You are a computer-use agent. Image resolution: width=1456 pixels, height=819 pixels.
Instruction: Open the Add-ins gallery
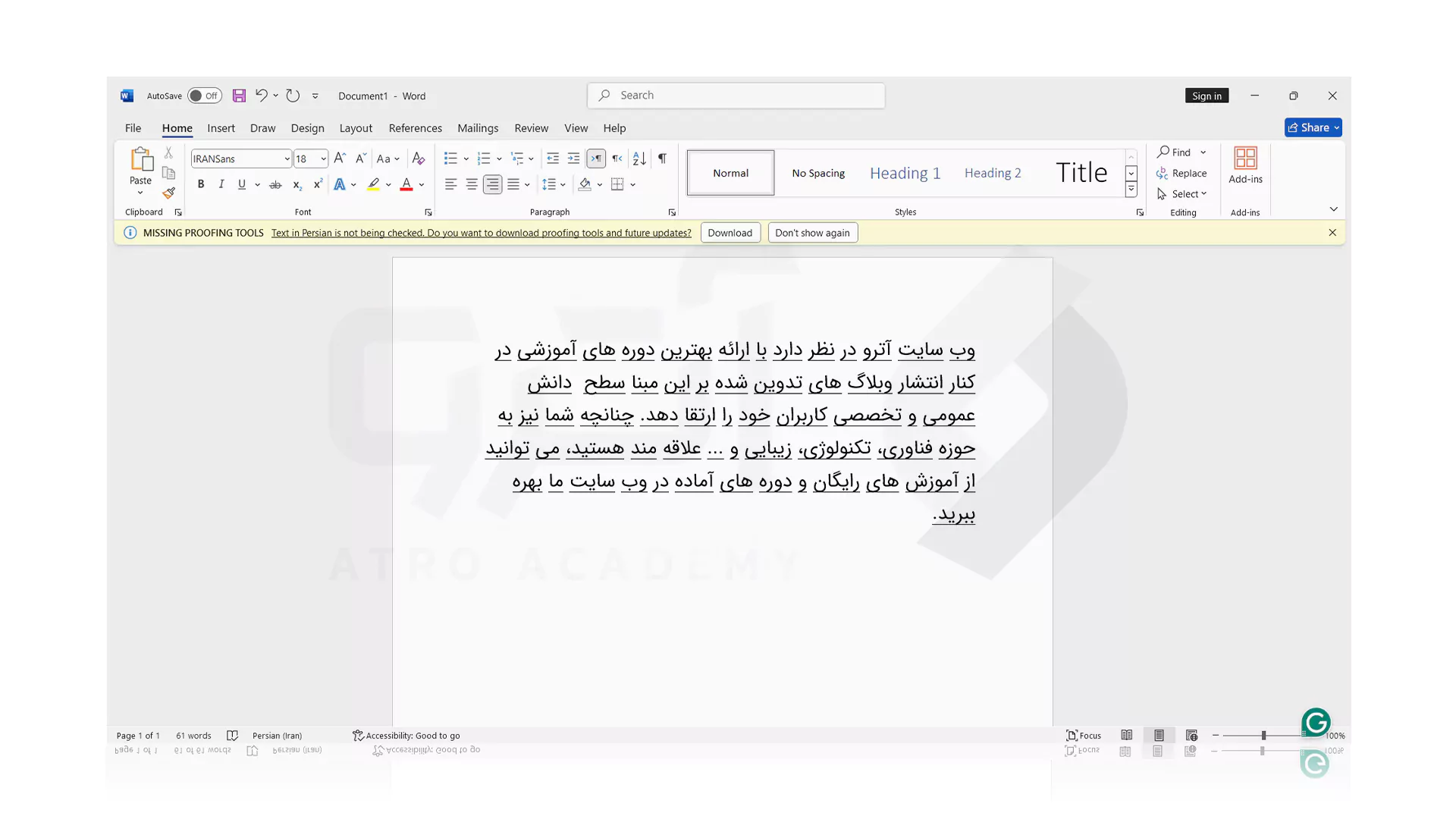point(1245,166)
